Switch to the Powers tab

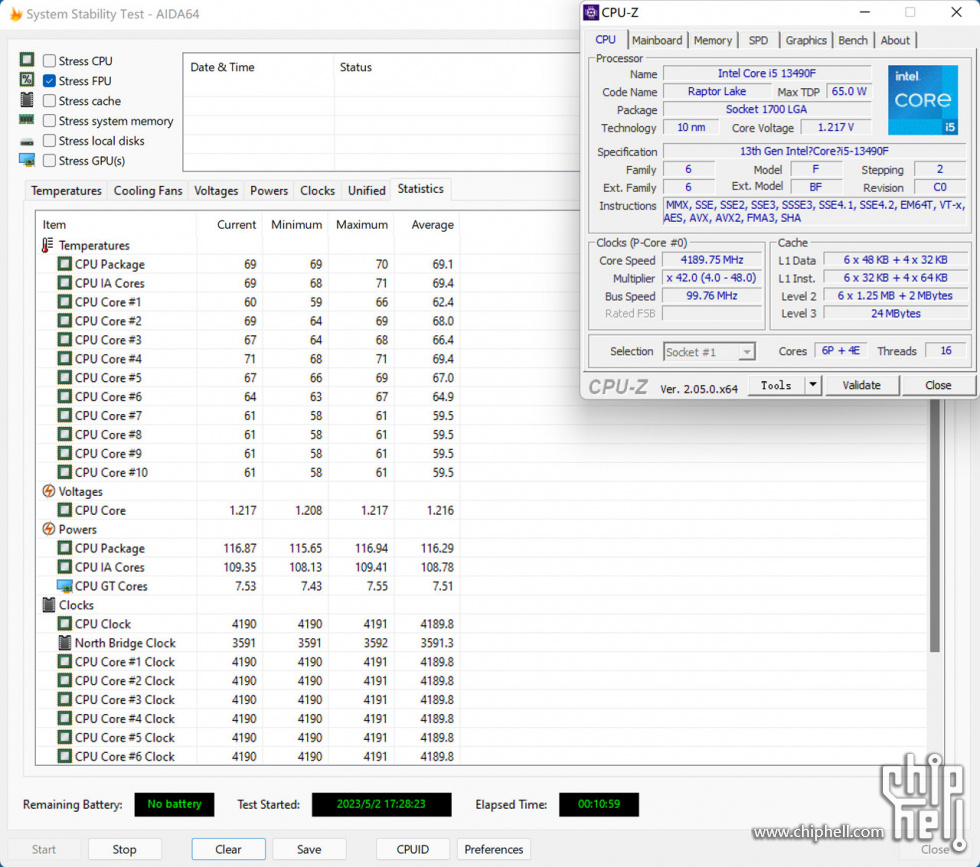point(269,191)
